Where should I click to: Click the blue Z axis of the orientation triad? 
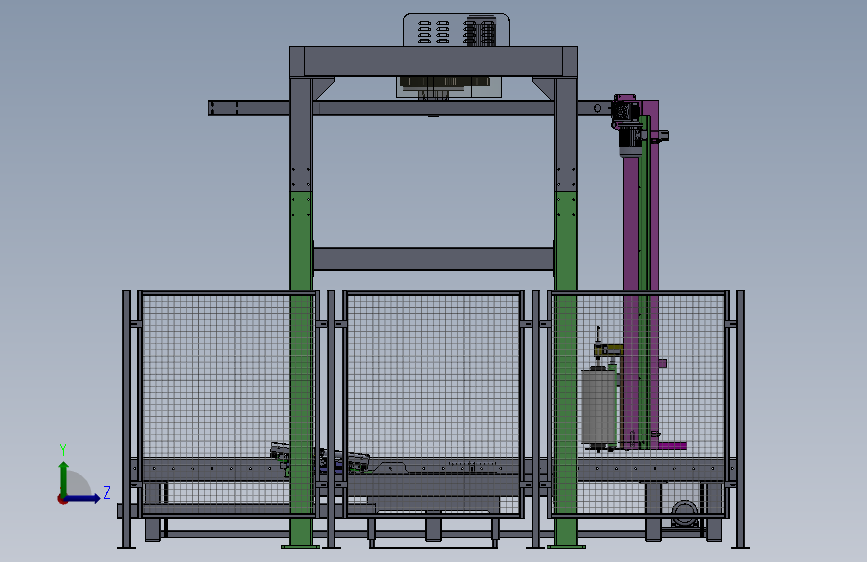pos(82,498)
